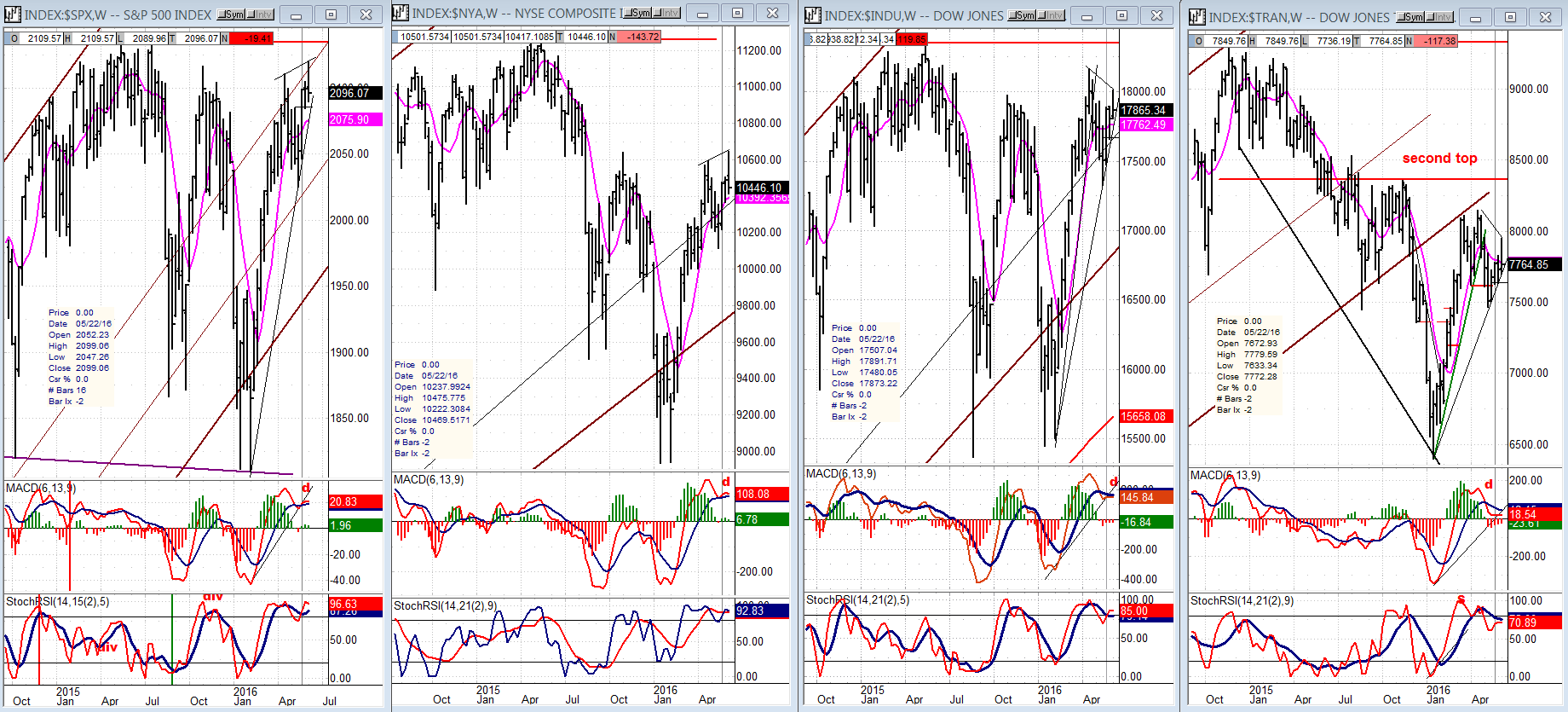Click the INDEX:$NYA,W title text
This screenshot has height=712, width=1568.
[x=455, y=13]
